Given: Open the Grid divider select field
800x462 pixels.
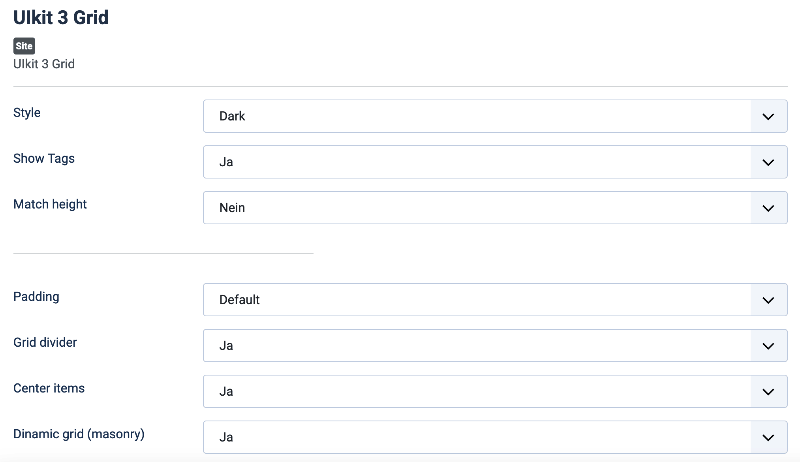Looking at the screenshot, I should 495,346.
